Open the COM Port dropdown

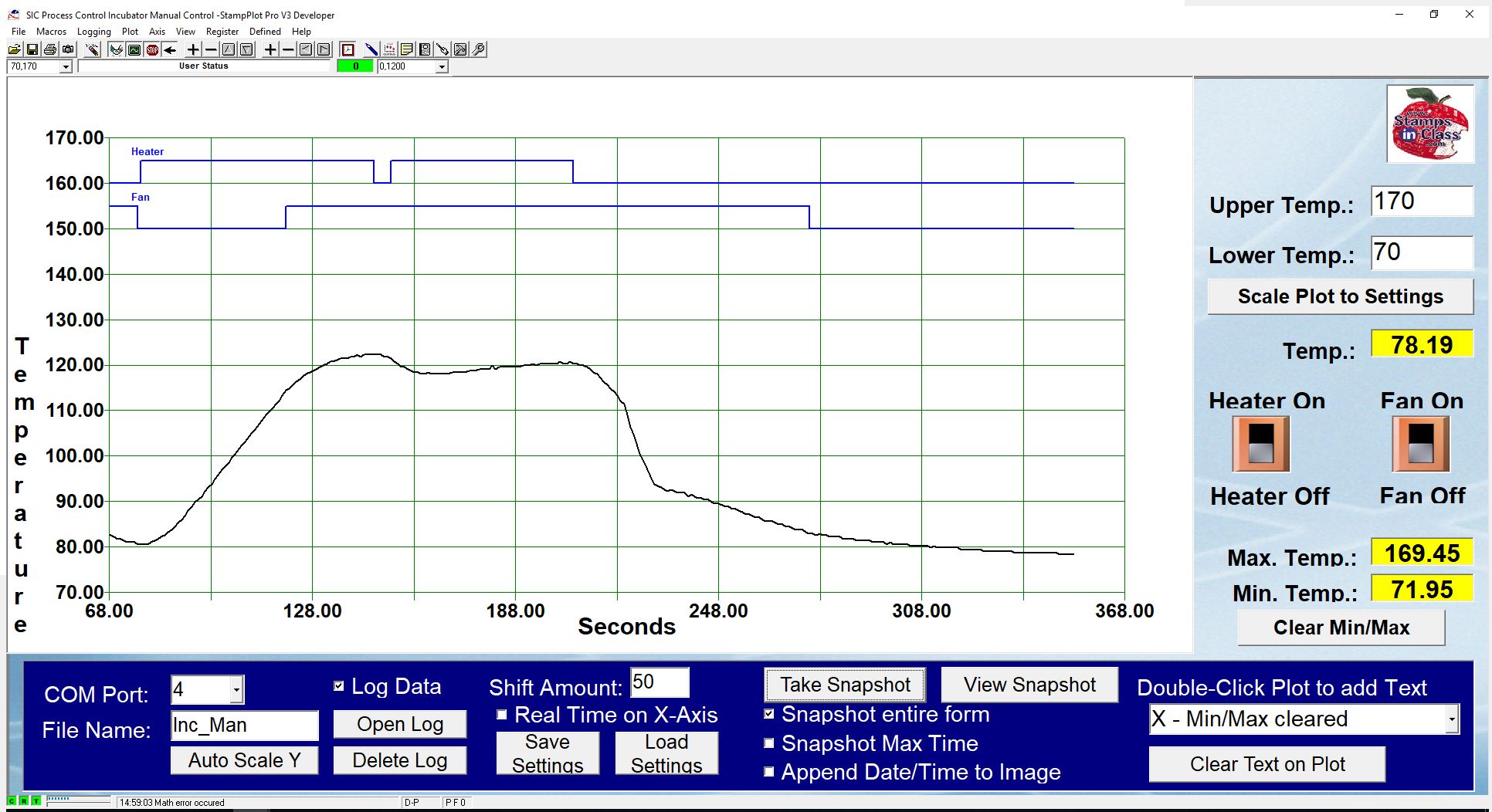click(237, 689)
